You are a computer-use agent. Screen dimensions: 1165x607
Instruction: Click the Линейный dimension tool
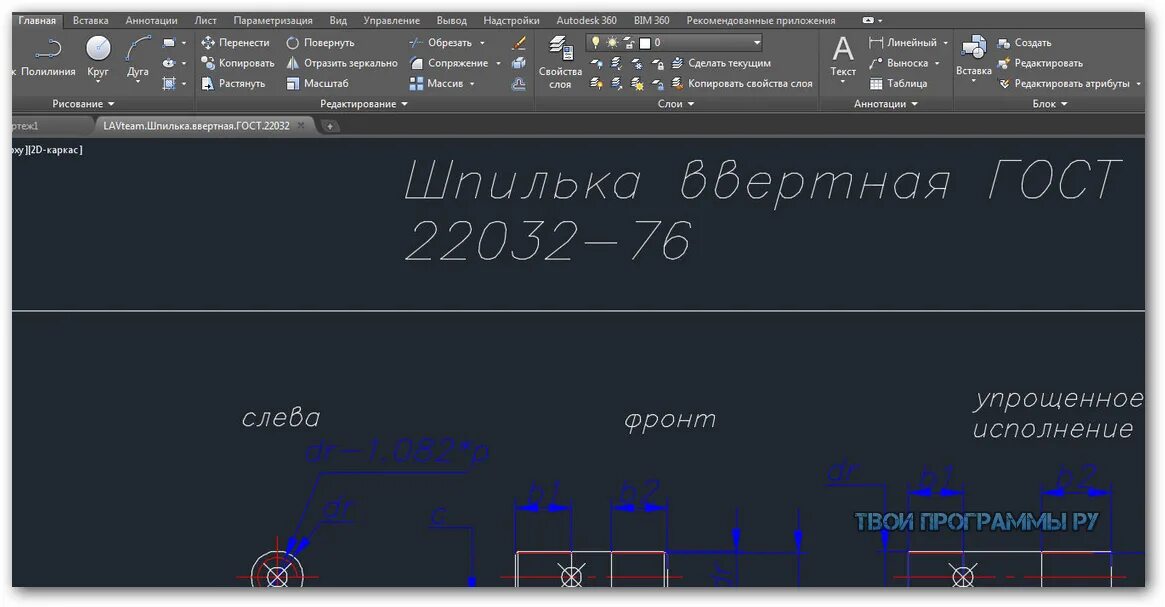click(903, 43)
